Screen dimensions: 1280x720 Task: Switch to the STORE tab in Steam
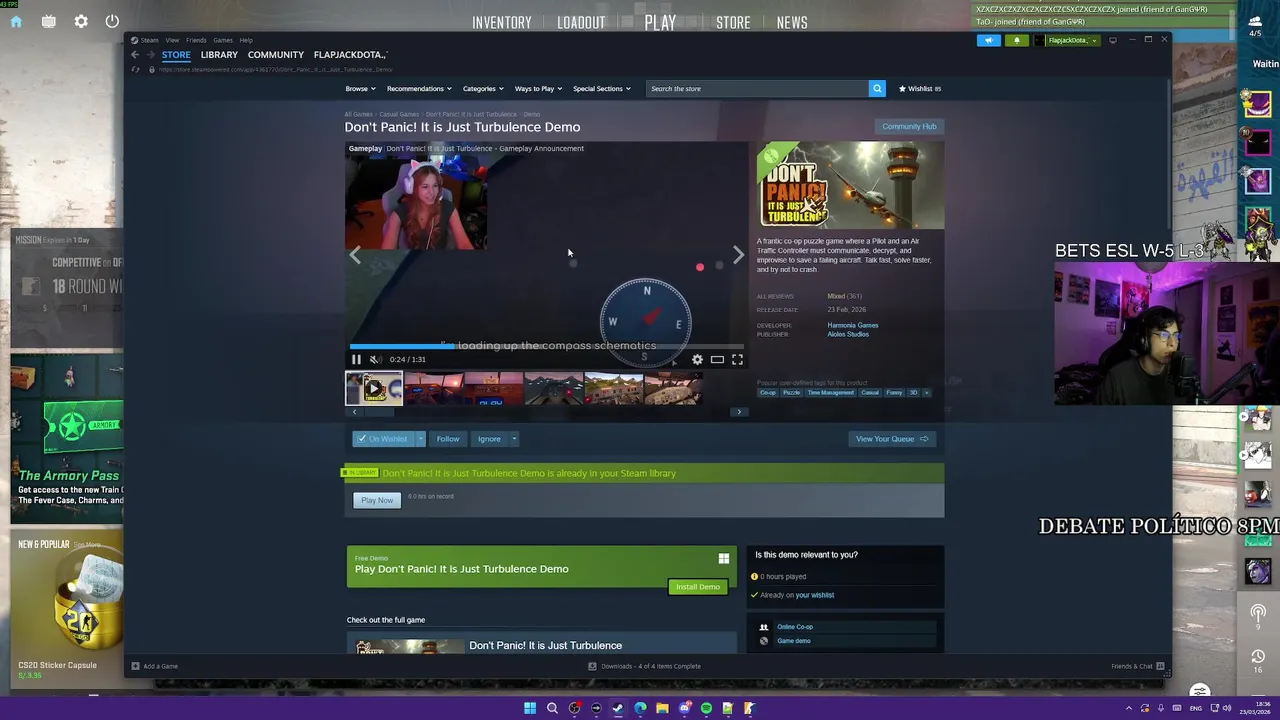176,55
